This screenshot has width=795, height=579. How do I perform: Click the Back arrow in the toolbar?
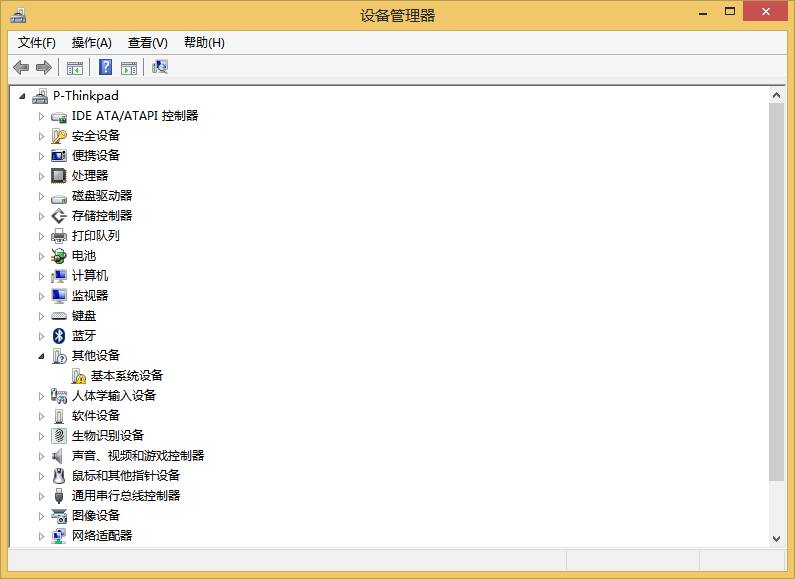[x=21, y=67]
